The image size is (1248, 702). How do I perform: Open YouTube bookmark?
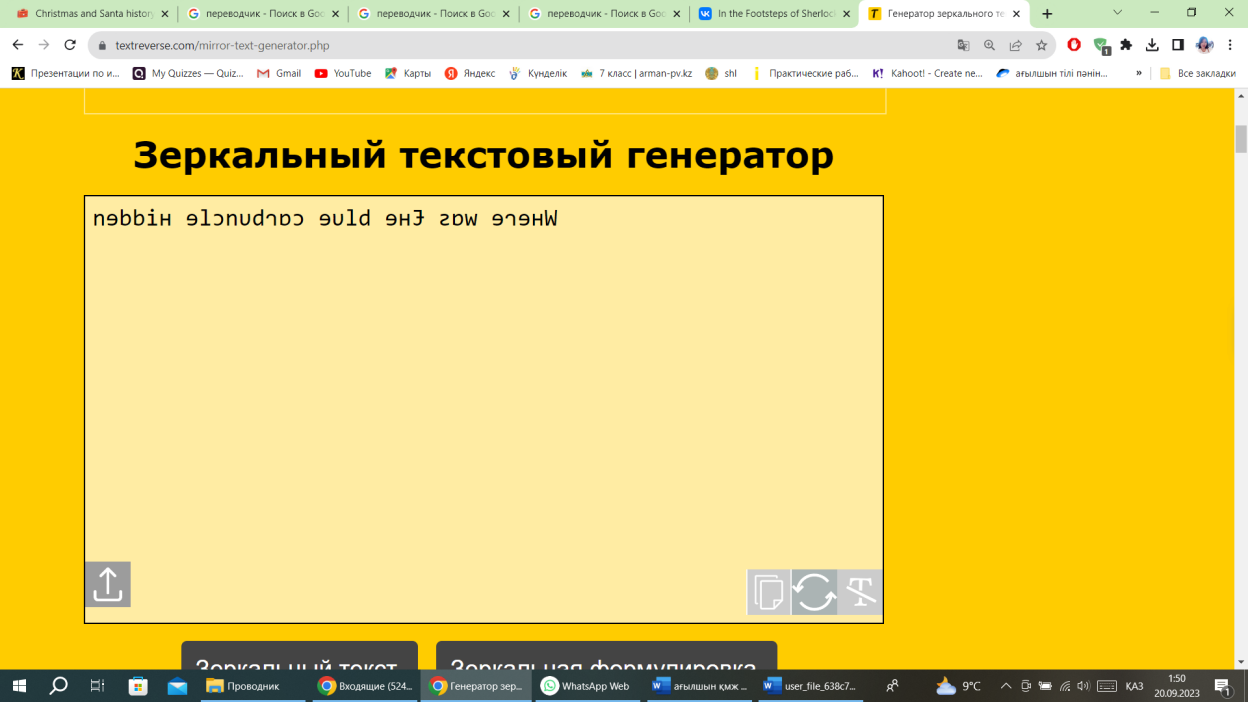[343, 73]
